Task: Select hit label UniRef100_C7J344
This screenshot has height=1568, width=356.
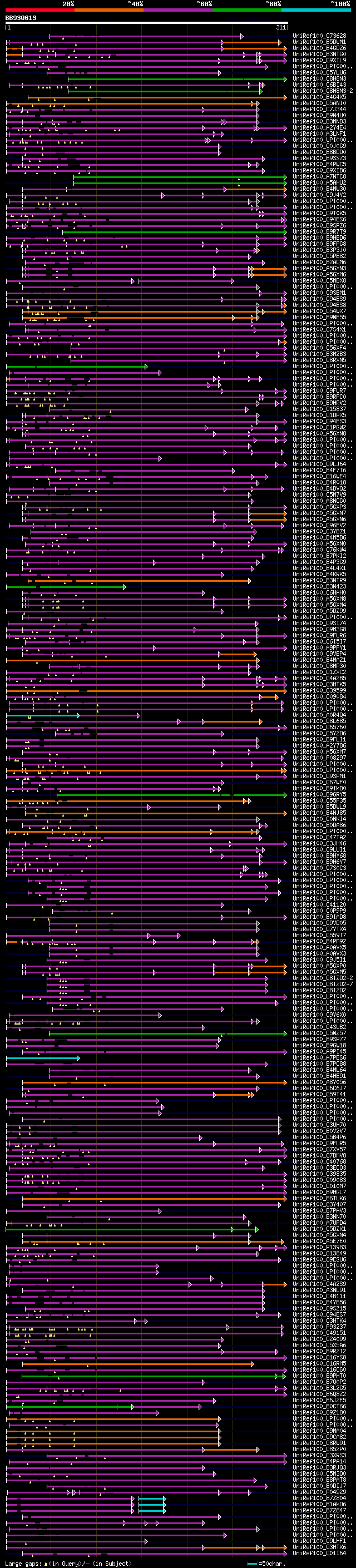Action: click(x=319, y=109)
